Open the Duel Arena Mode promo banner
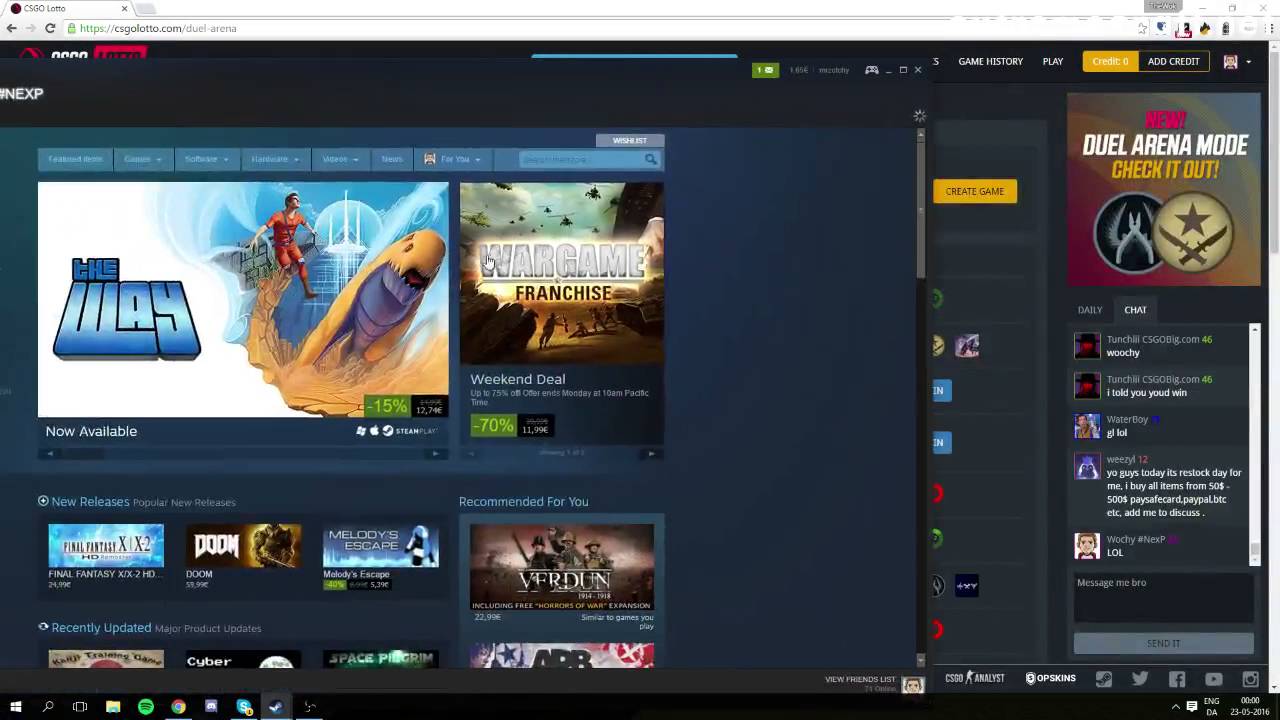The height and width of the screenshot is (720, 1280). pyautogui.click(x=1164, y=189)
